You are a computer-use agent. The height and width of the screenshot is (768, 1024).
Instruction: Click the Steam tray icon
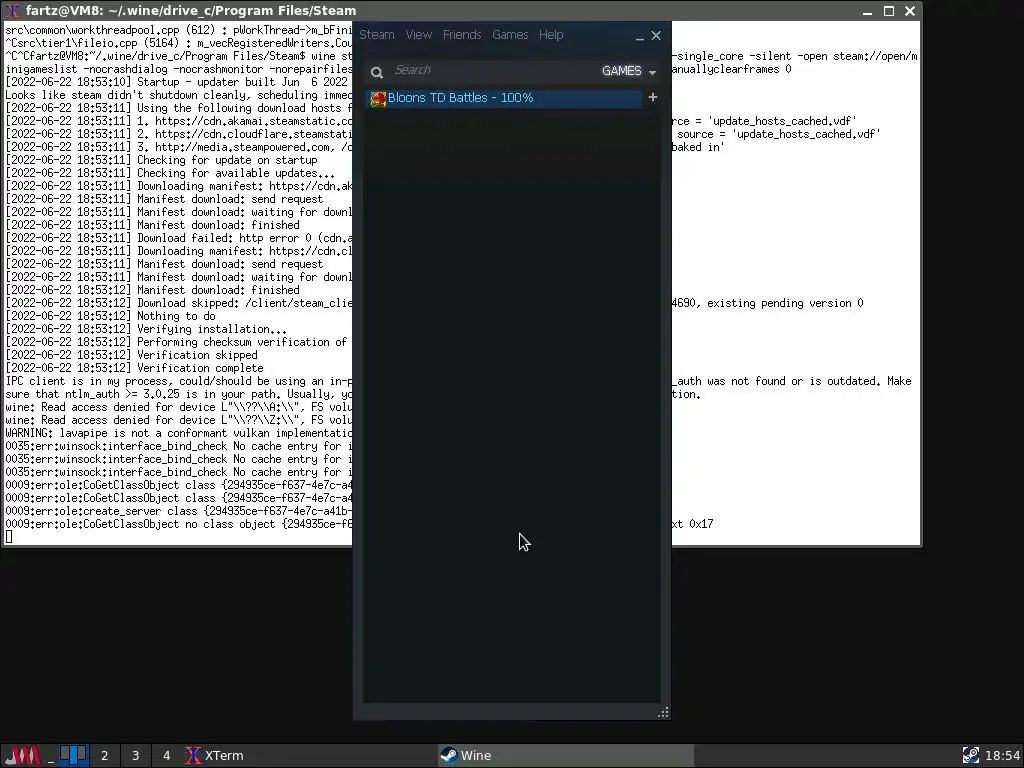pos(970,756)
